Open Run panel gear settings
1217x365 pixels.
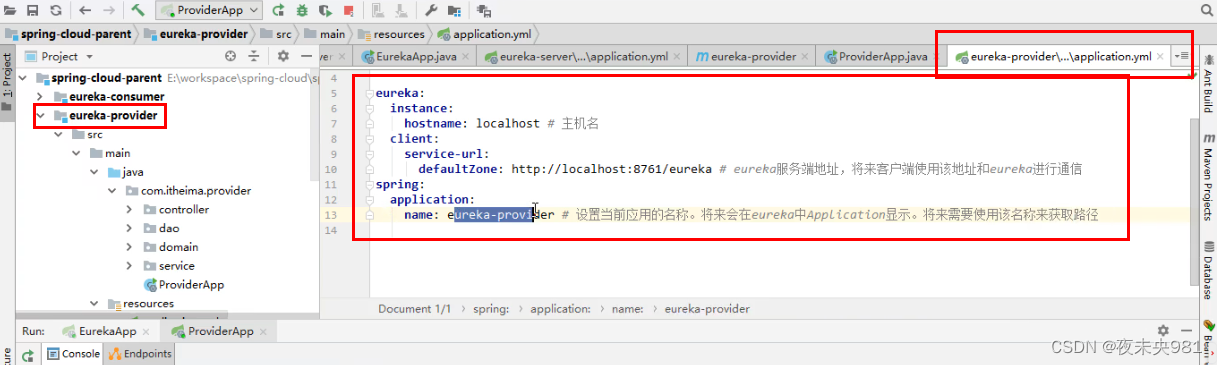pos(1163,331)
